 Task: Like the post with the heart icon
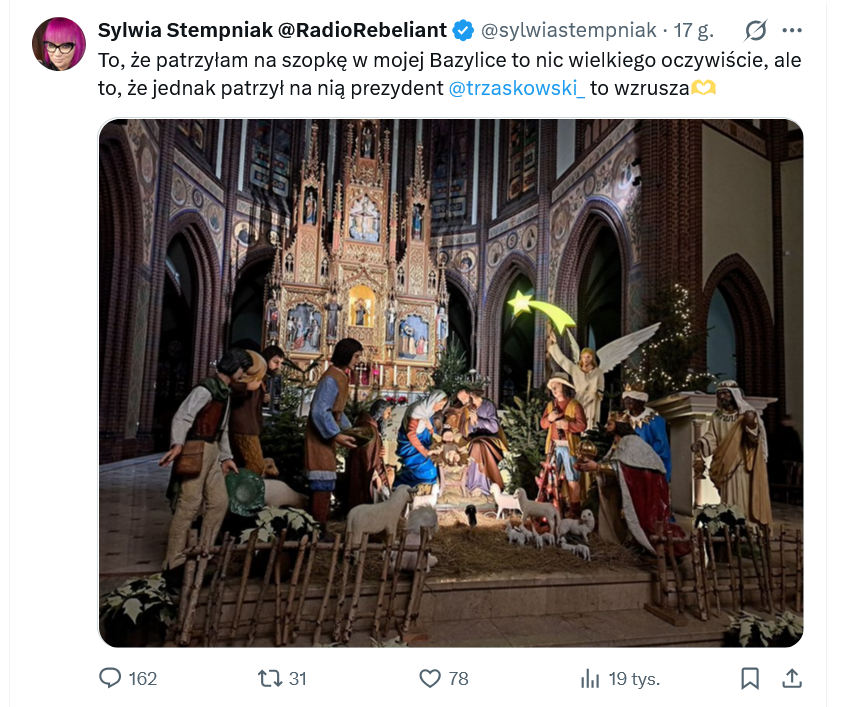[x=428, y=678]
